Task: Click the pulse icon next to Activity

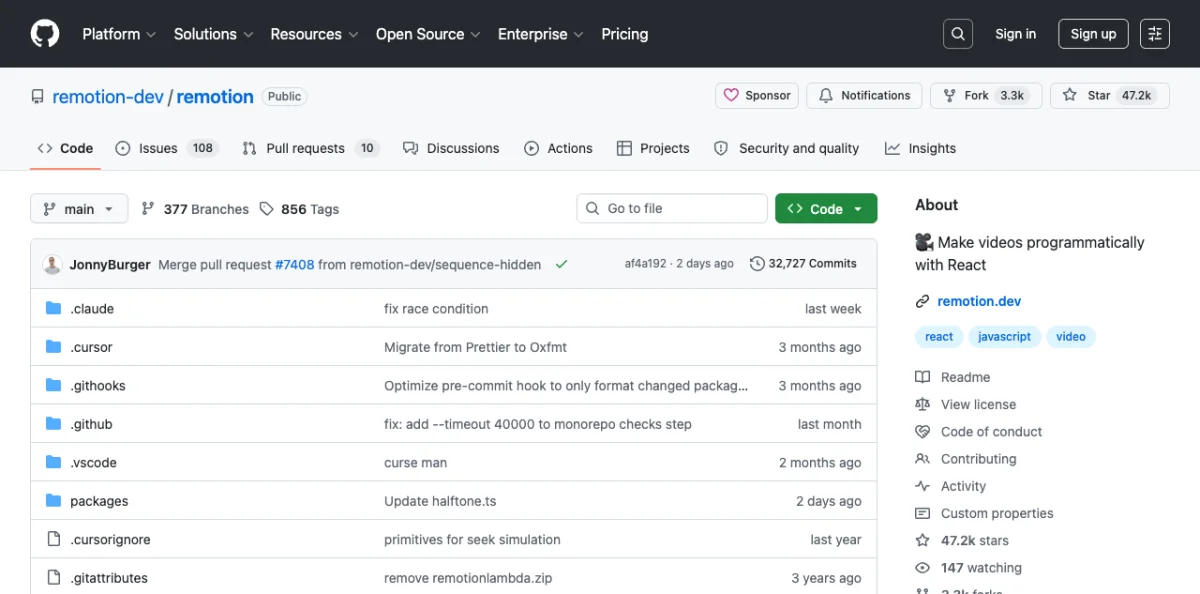Action: (923, 486)
